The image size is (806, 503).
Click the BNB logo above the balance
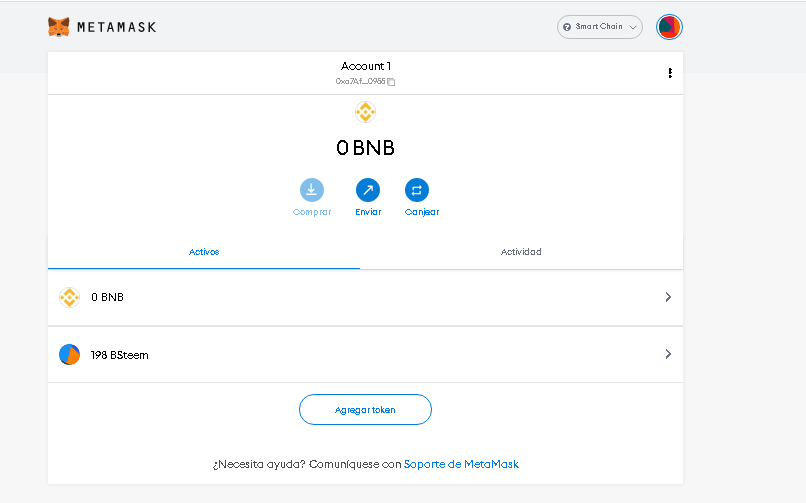tap(365, 112)
